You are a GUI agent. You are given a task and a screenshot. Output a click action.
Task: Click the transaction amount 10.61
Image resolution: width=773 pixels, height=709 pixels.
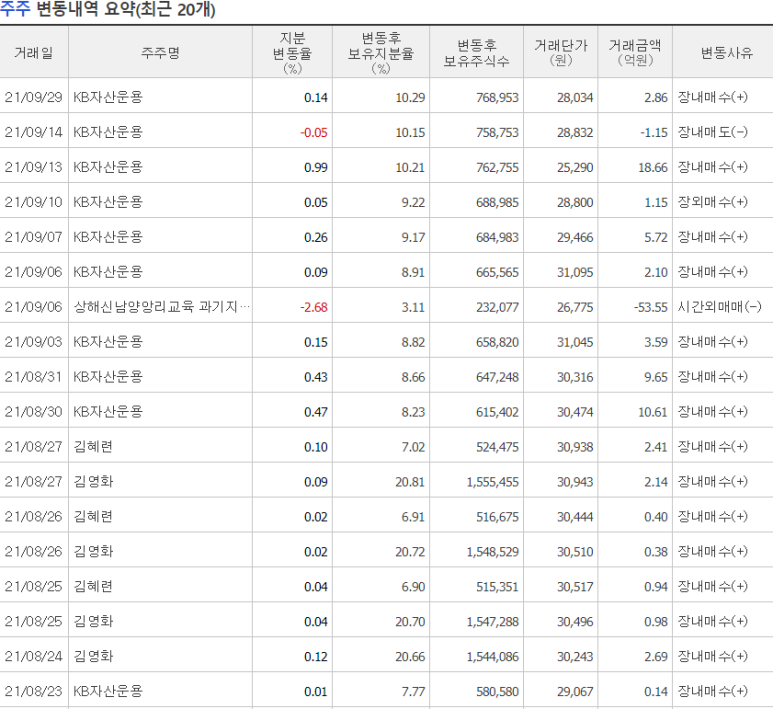pyautogui.click(x=653, y=412)
